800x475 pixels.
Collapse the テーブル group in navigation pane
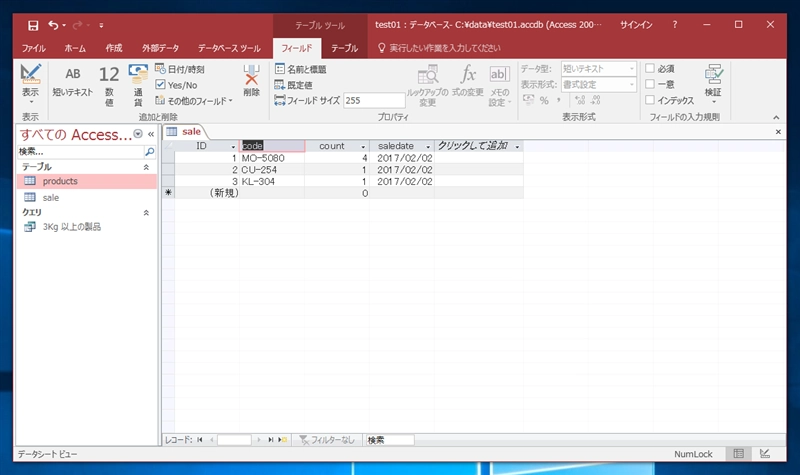click(146, 167)
